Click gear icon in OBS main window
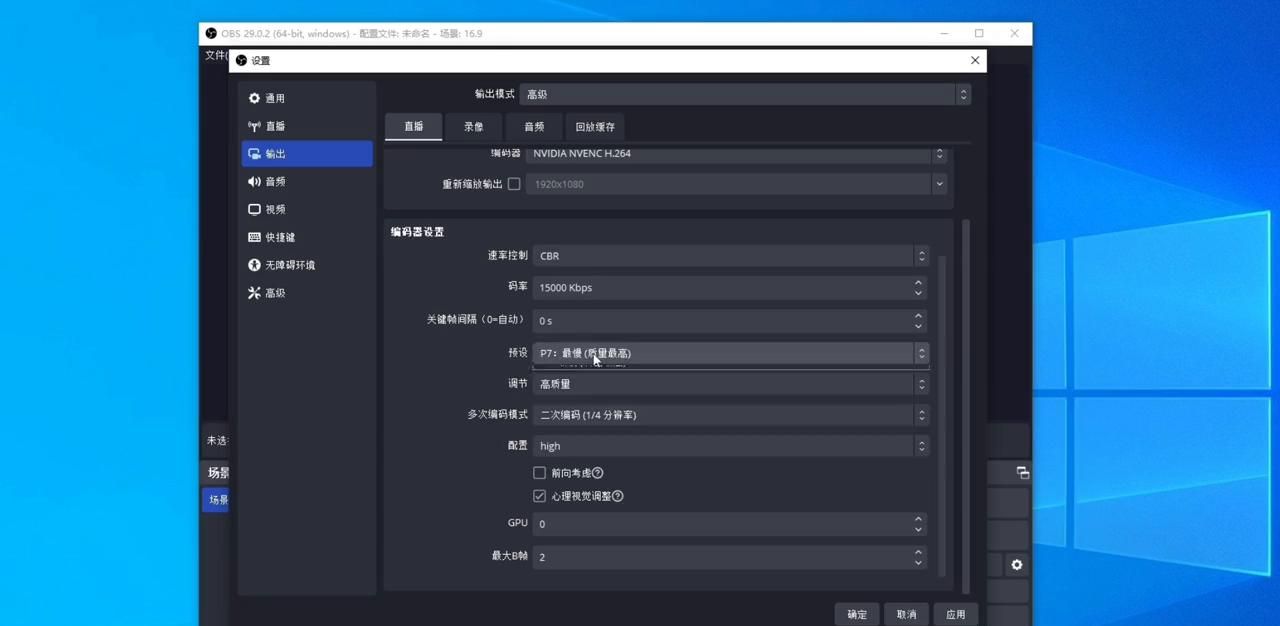1280x626 pixels. 1016,565
